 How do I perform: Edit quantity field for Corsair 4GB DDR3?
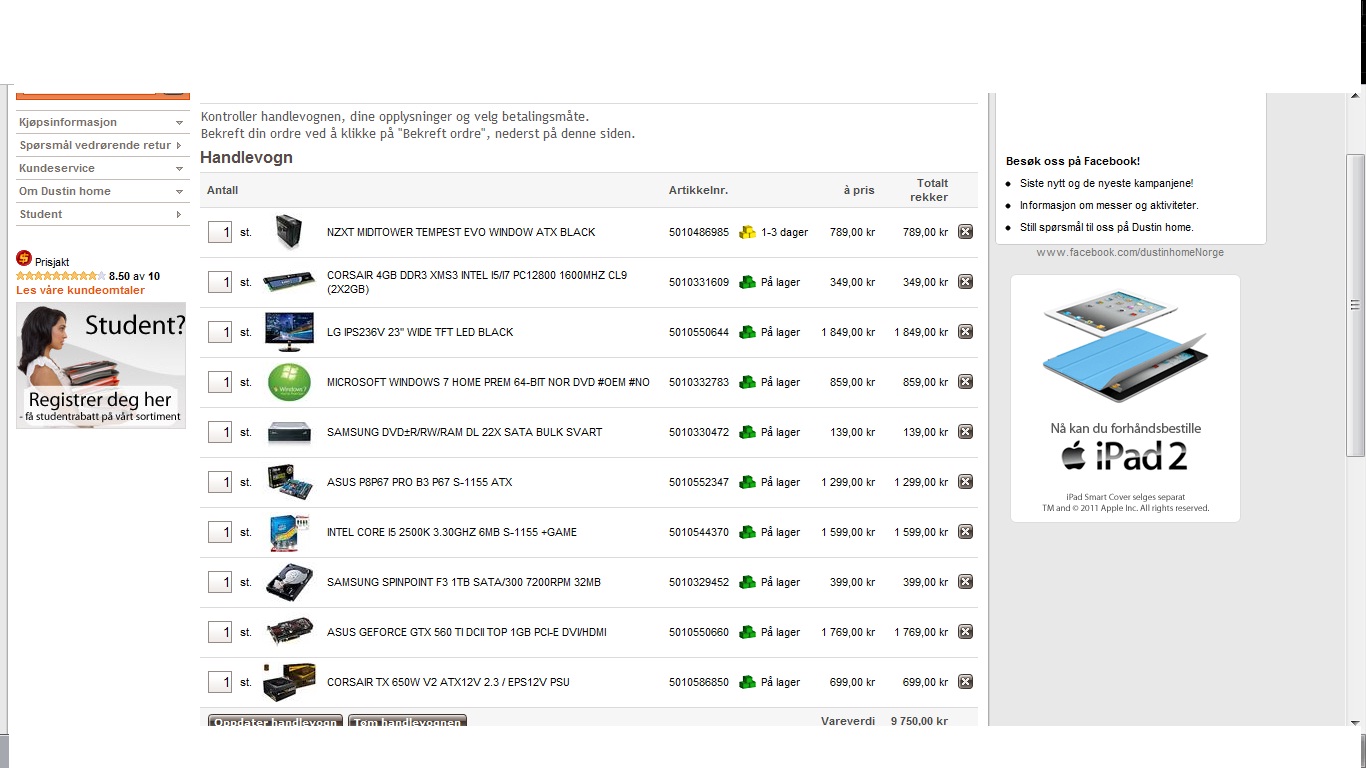[x=220, y=282]
